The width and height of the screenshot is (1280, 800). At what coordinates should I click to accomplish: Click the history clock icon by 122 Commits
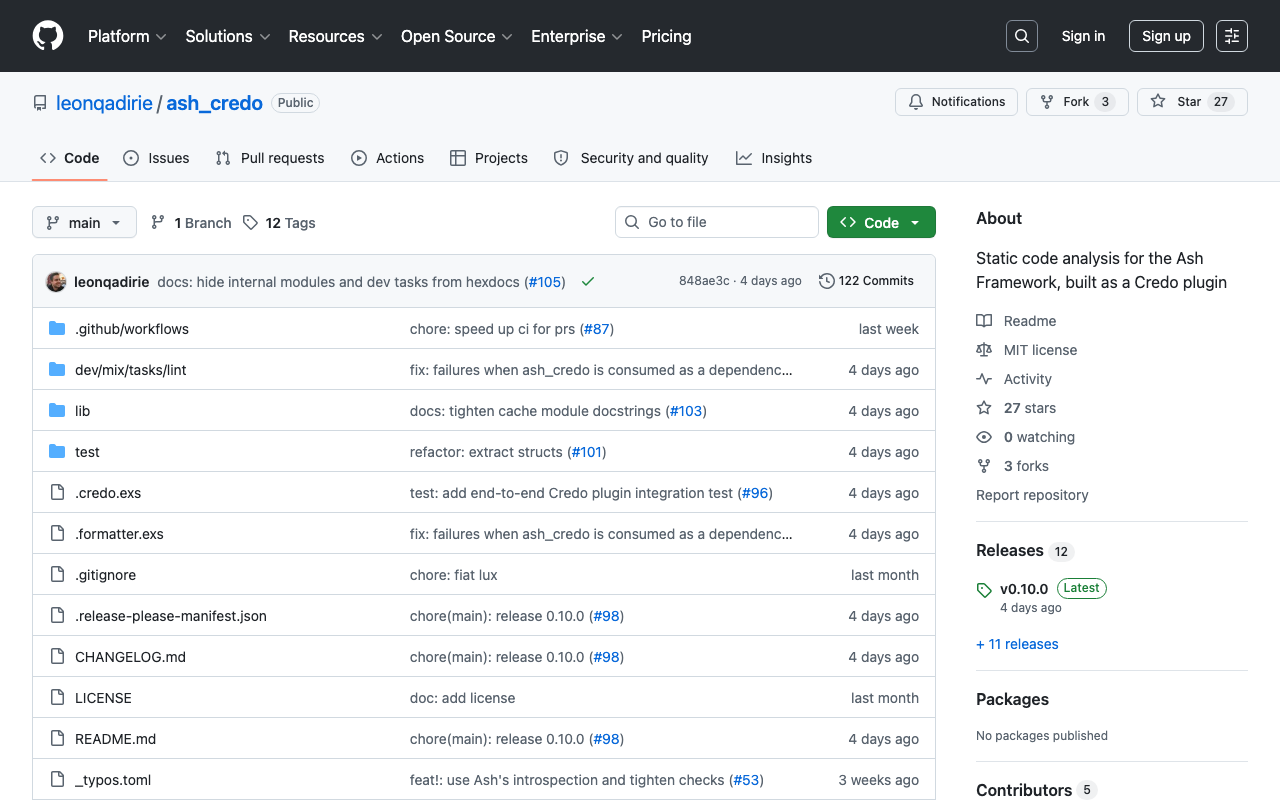(827, 281)
